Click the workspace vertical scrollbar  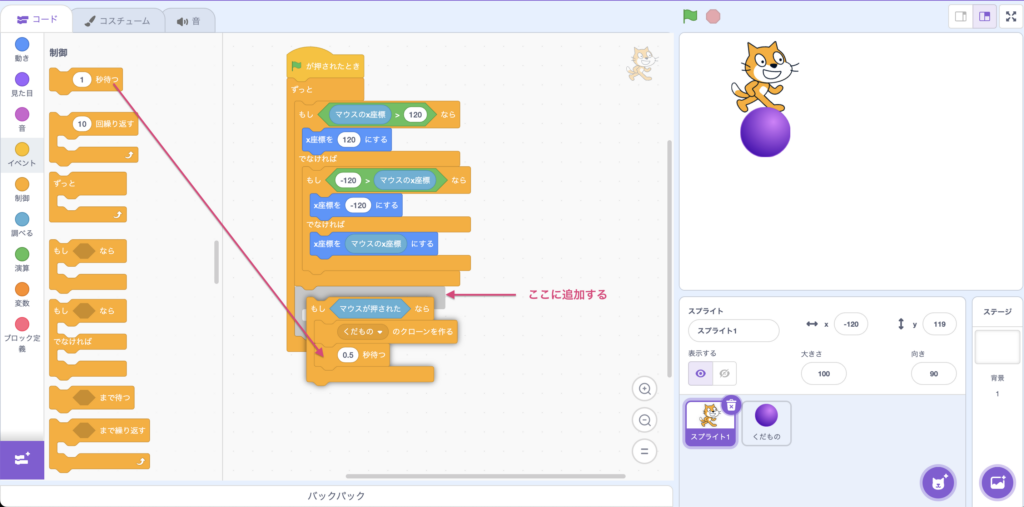[x=668, y=258]
